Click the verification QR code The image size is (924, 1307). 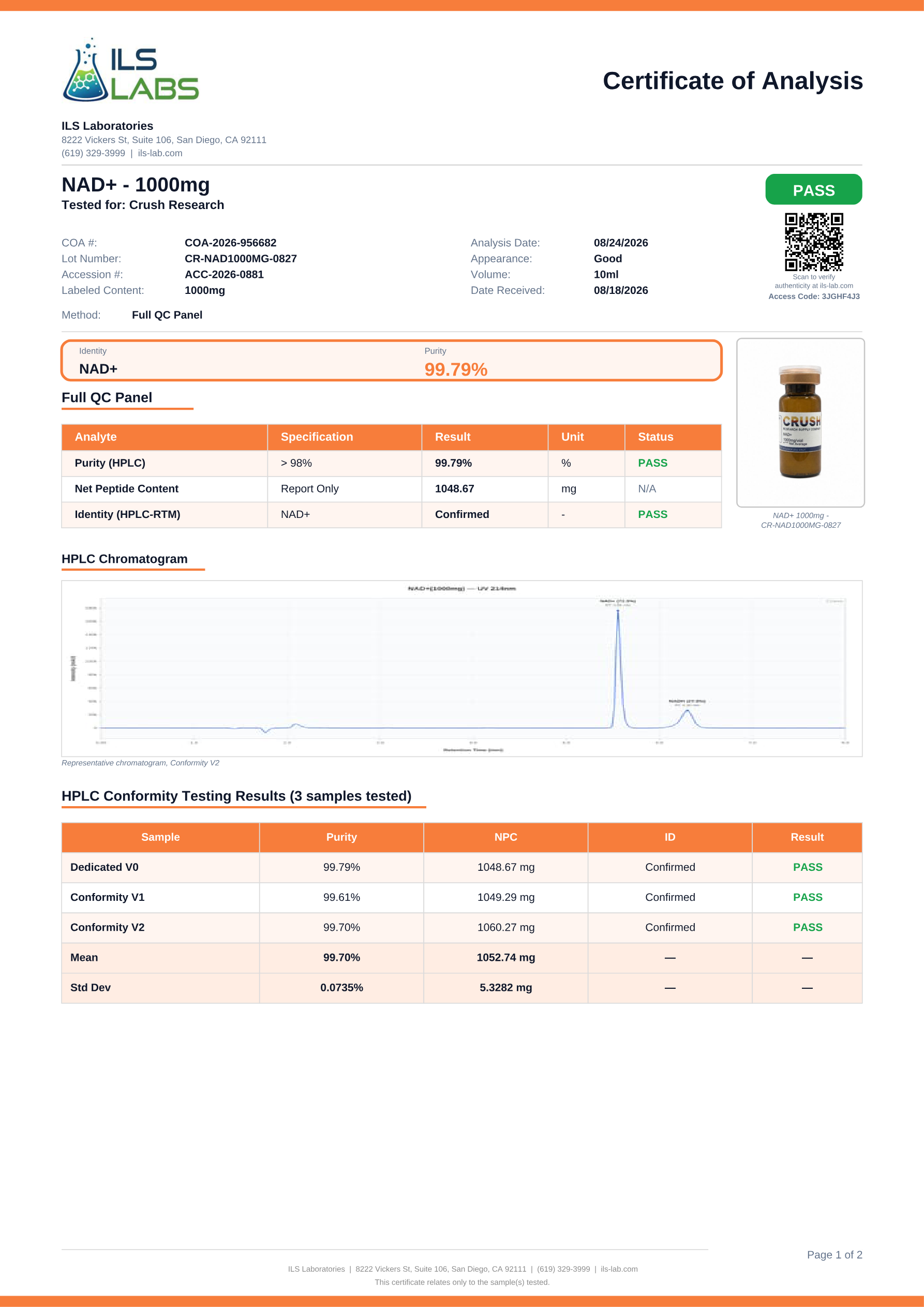814,242
